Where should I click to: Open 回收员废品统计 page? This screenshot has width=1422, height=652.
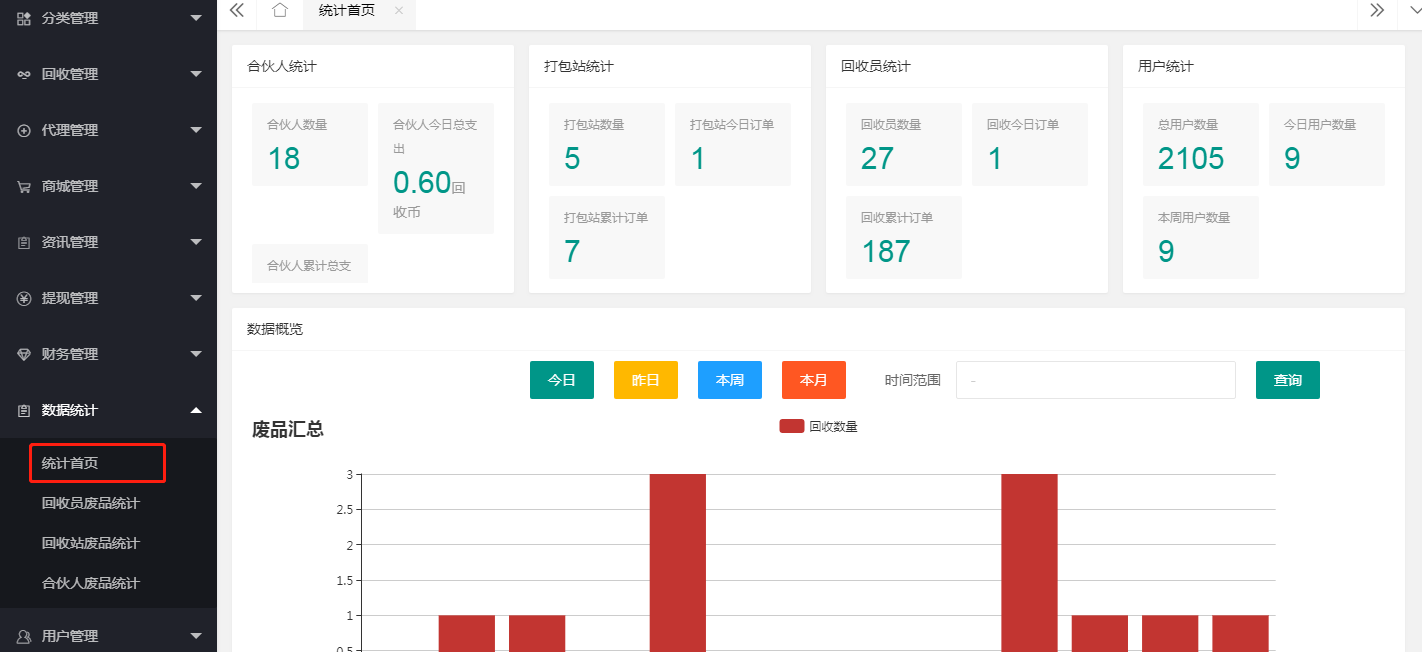91,503
